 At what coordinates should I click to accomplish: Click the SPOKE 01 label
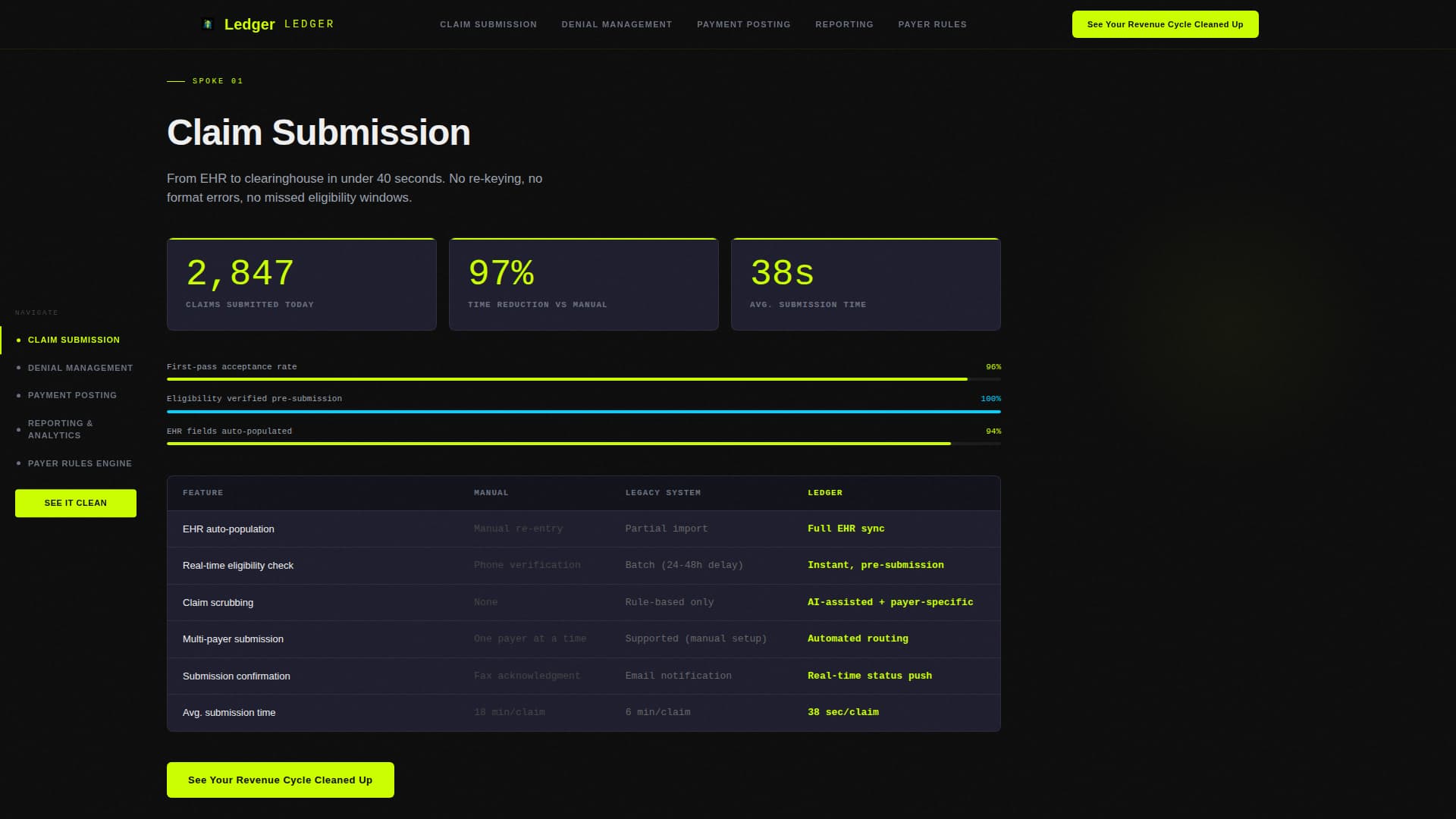click(x=218, y=81)
